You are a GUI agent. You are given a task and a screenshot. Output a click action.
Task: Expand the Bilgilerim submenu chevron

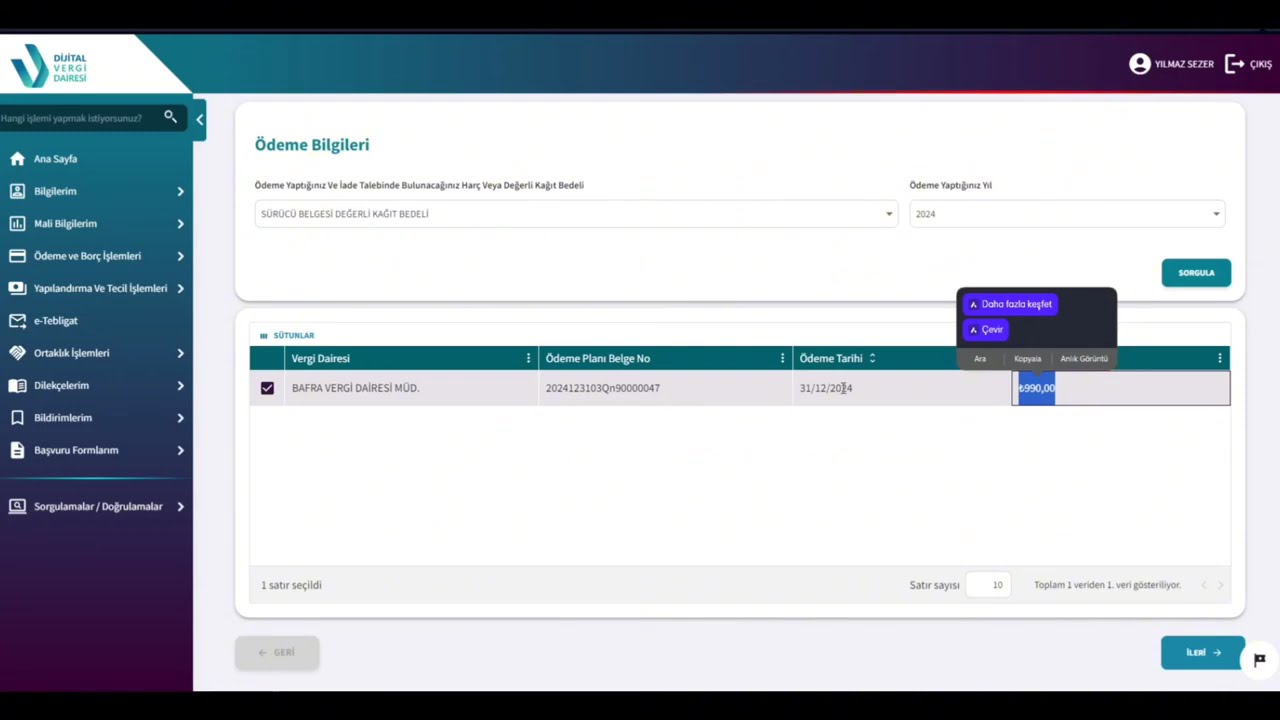[x=180, y=191]
